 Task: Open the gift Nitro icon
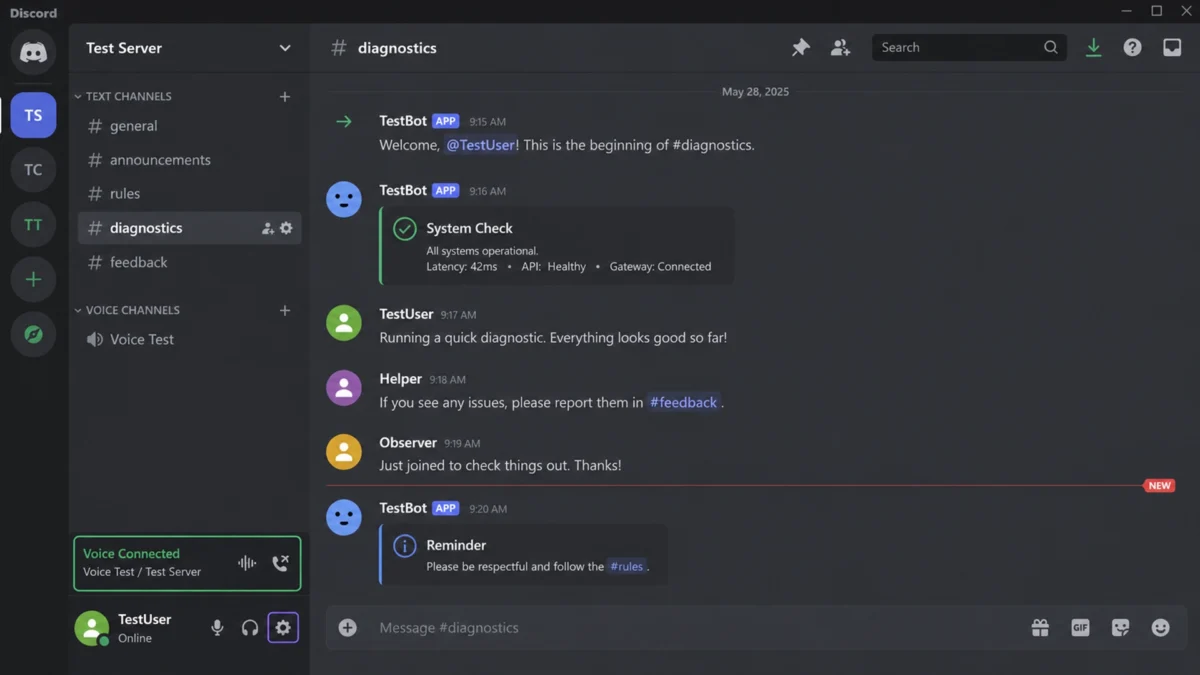click(1040, 627)
